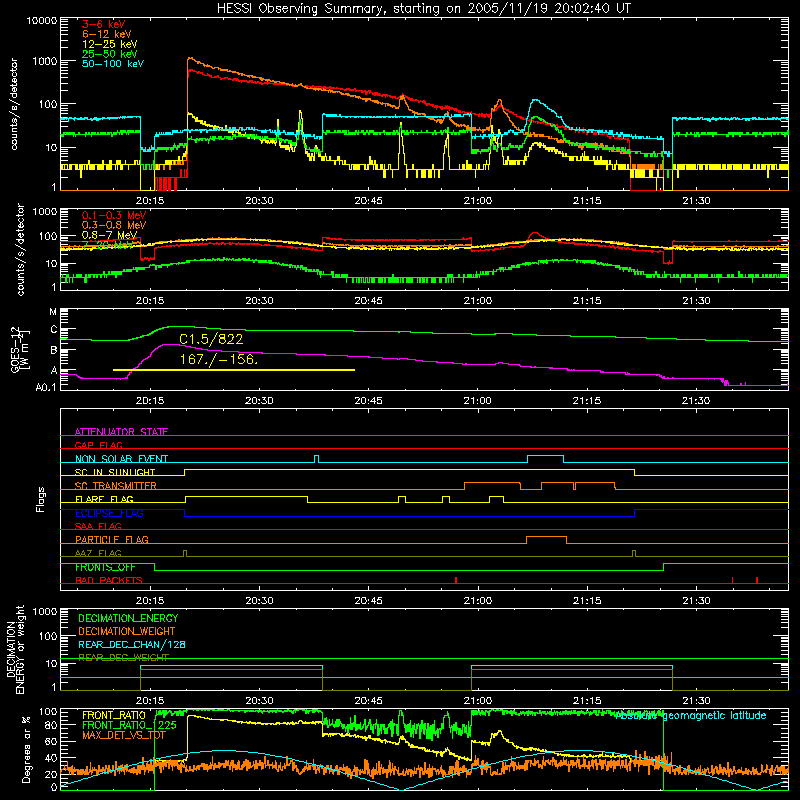Click the REAR_DEC_WEIGHT legend label

click(123, 658)
